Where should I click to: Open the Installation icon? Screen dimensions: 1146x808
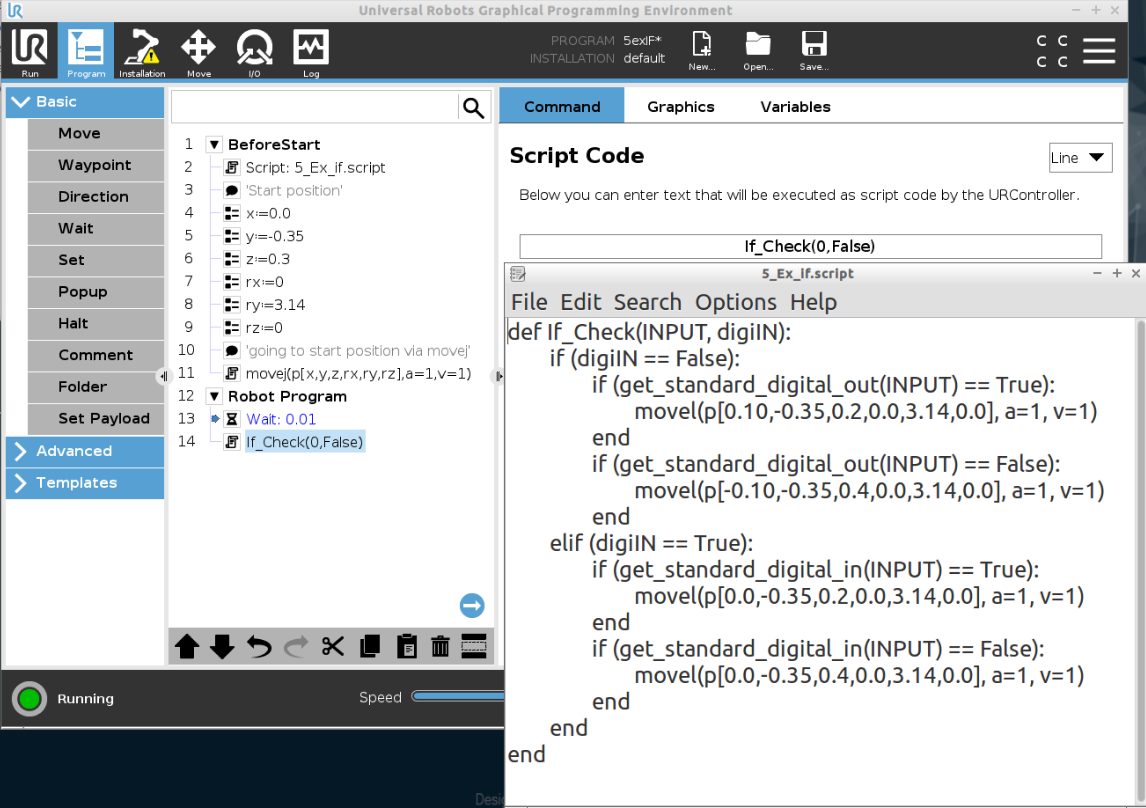[x=142, y=51]
